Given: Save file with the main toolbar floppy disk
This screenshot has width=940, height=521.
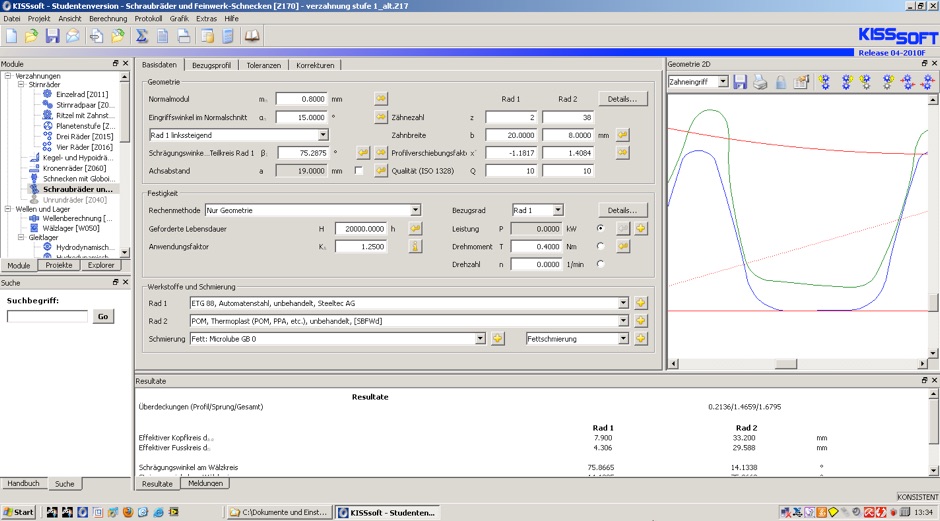Looking at the screenshot, I should coord(53,36).
